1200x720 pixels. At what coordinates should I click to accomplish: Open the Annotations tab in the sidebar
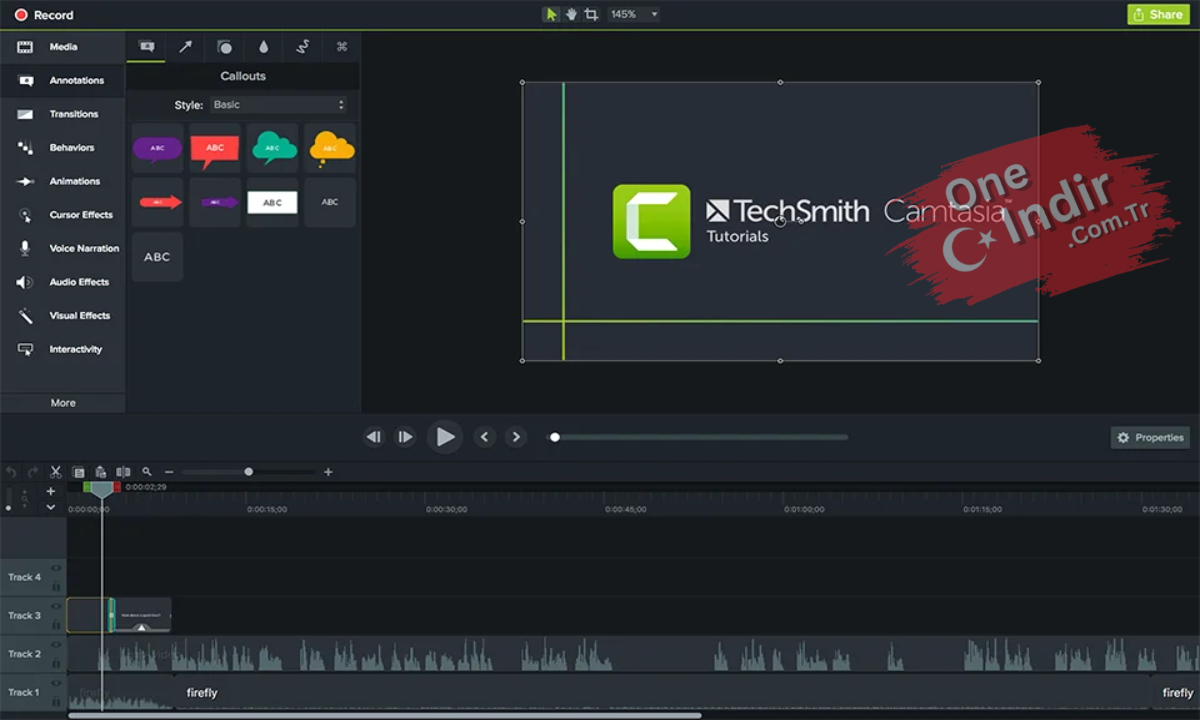pyautogui.click(x=62, y=80)
